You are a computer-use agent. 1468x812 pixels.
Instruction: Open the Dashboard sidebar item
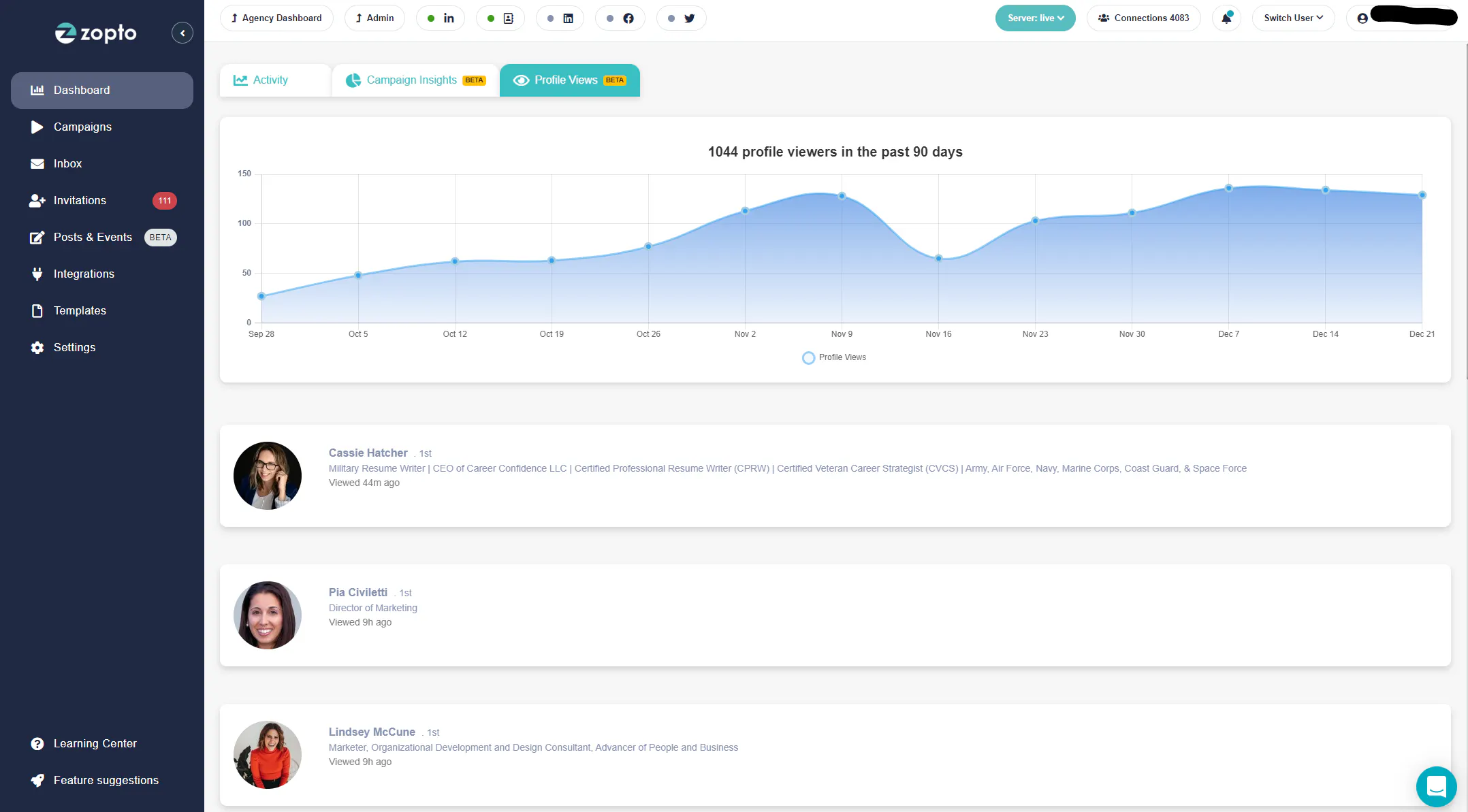pyautogui.click(x=102, y=90)
